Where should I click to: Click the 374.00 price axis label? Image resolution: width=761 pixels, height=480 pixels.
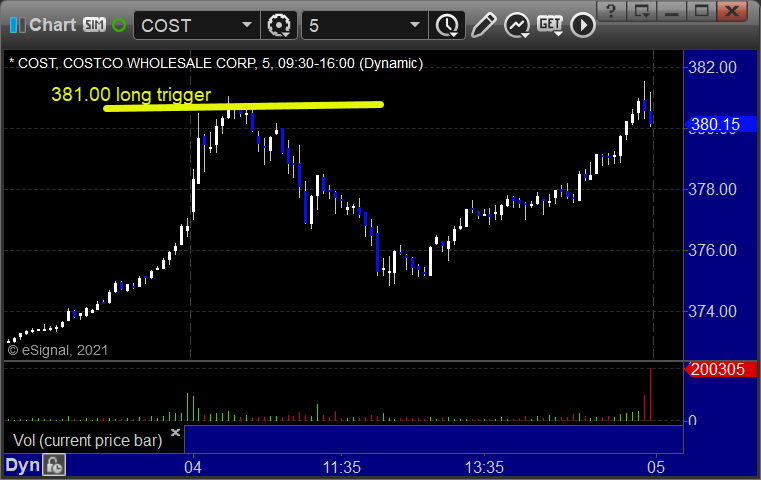(x=712, y=311)
